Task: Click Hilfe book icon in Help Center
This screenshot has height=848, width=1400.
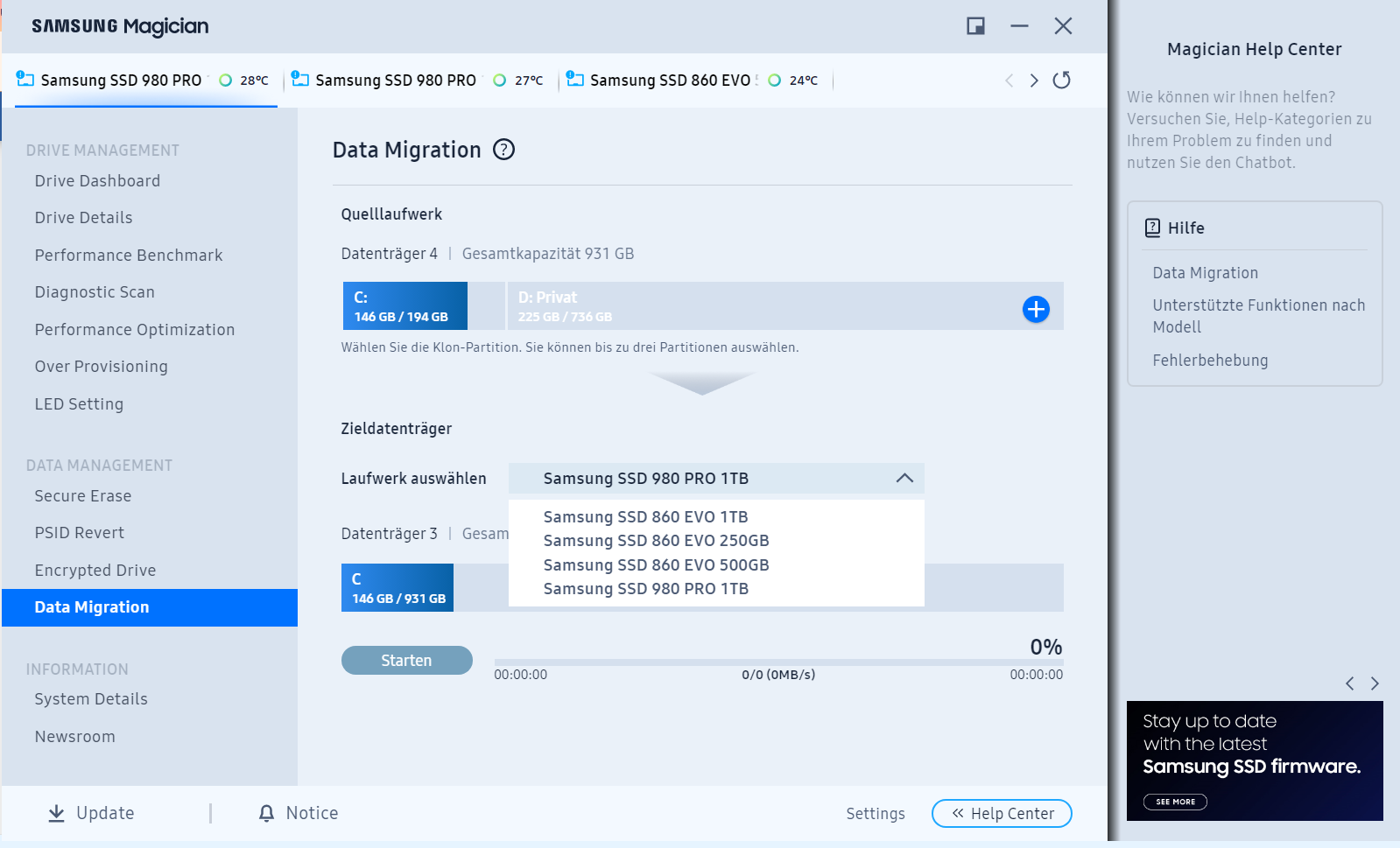Action: point(1152,228)
